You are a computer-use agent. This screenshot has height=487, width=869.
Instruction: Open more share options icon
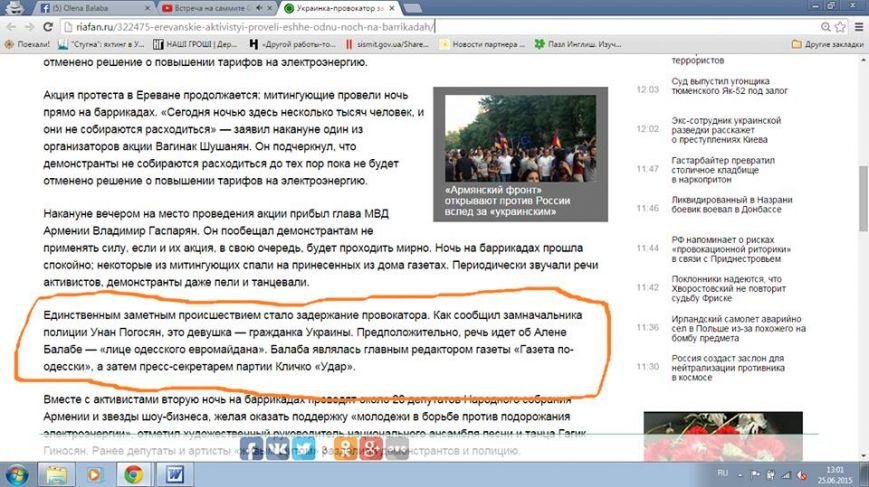click(x=397, y=448)
